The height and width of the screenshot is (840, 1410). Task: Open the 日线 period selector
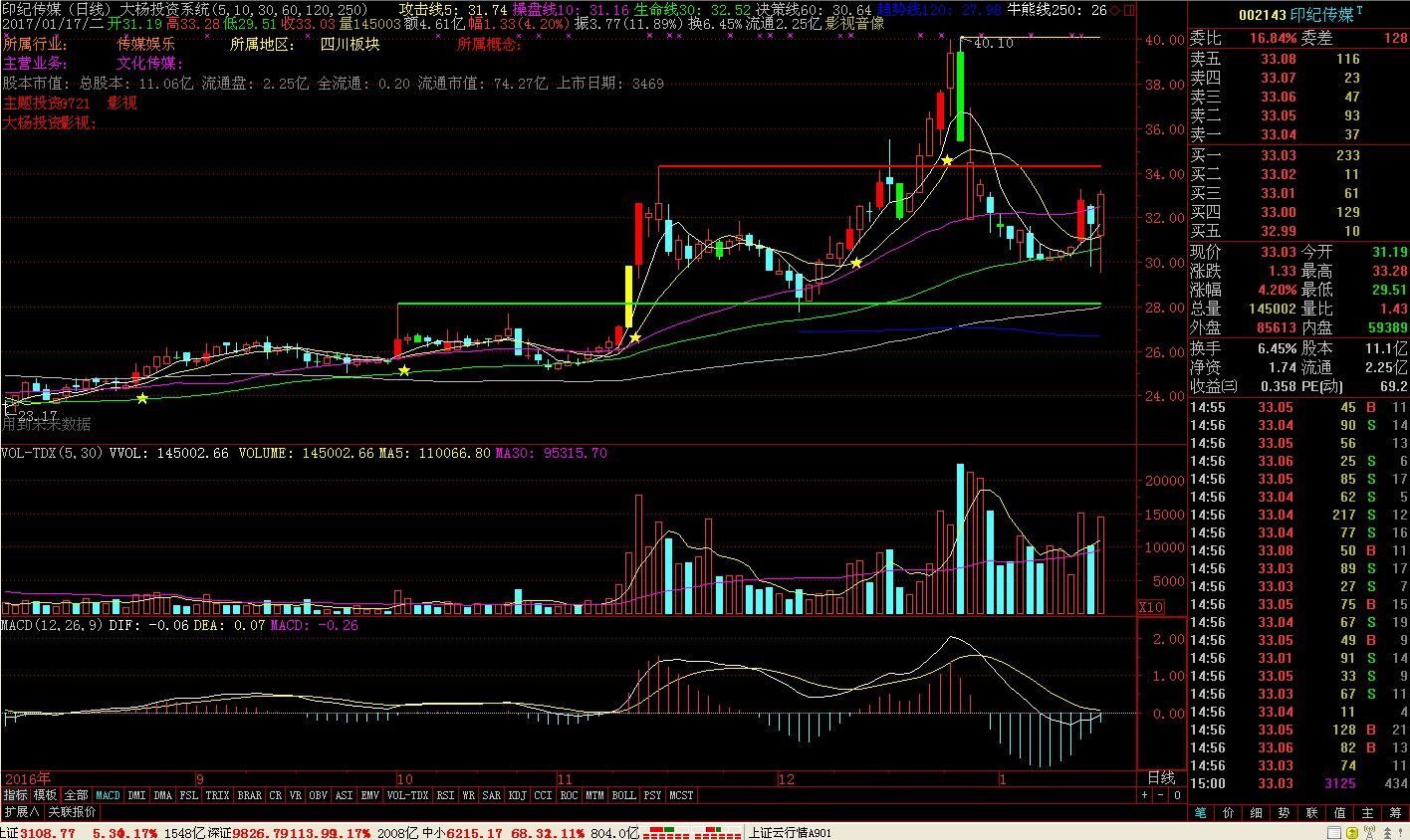click(1160, 777)
